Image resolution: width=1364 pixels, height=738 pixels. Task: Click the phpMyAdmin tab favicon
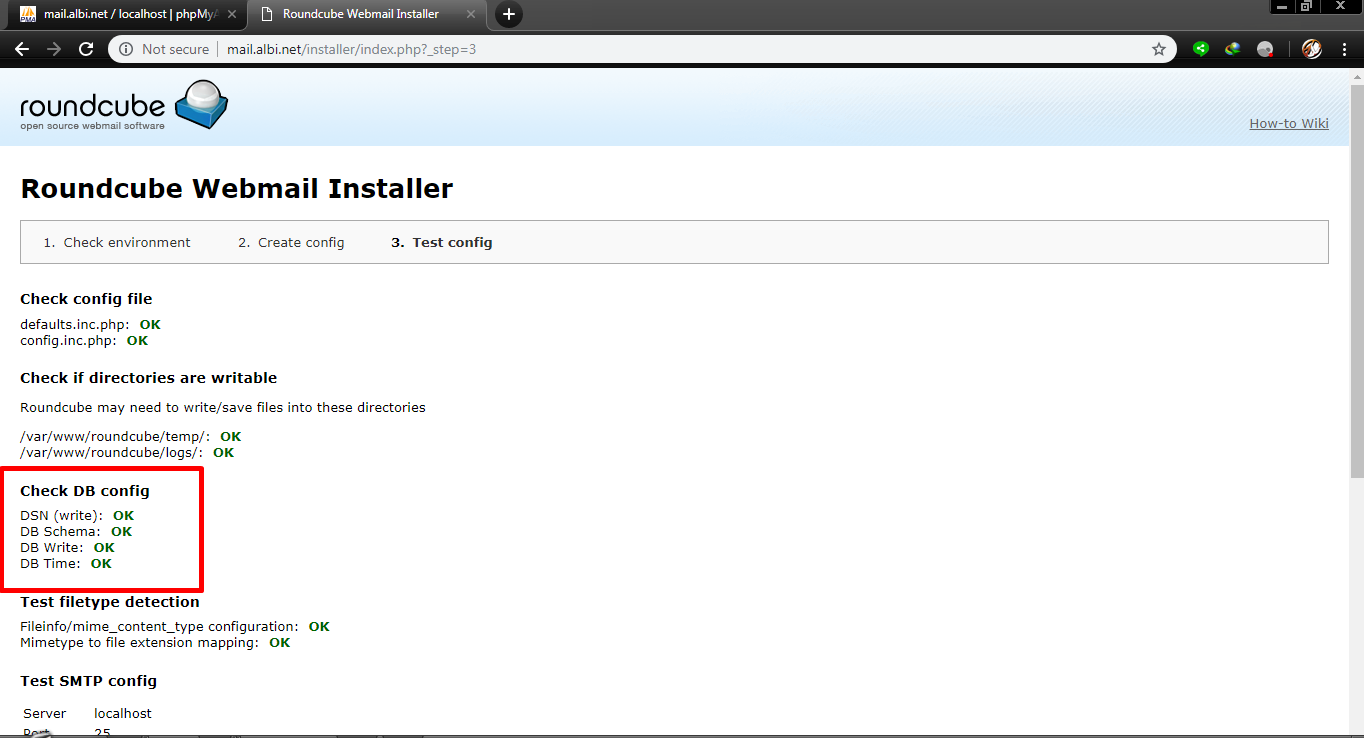(x=28, y=14)
